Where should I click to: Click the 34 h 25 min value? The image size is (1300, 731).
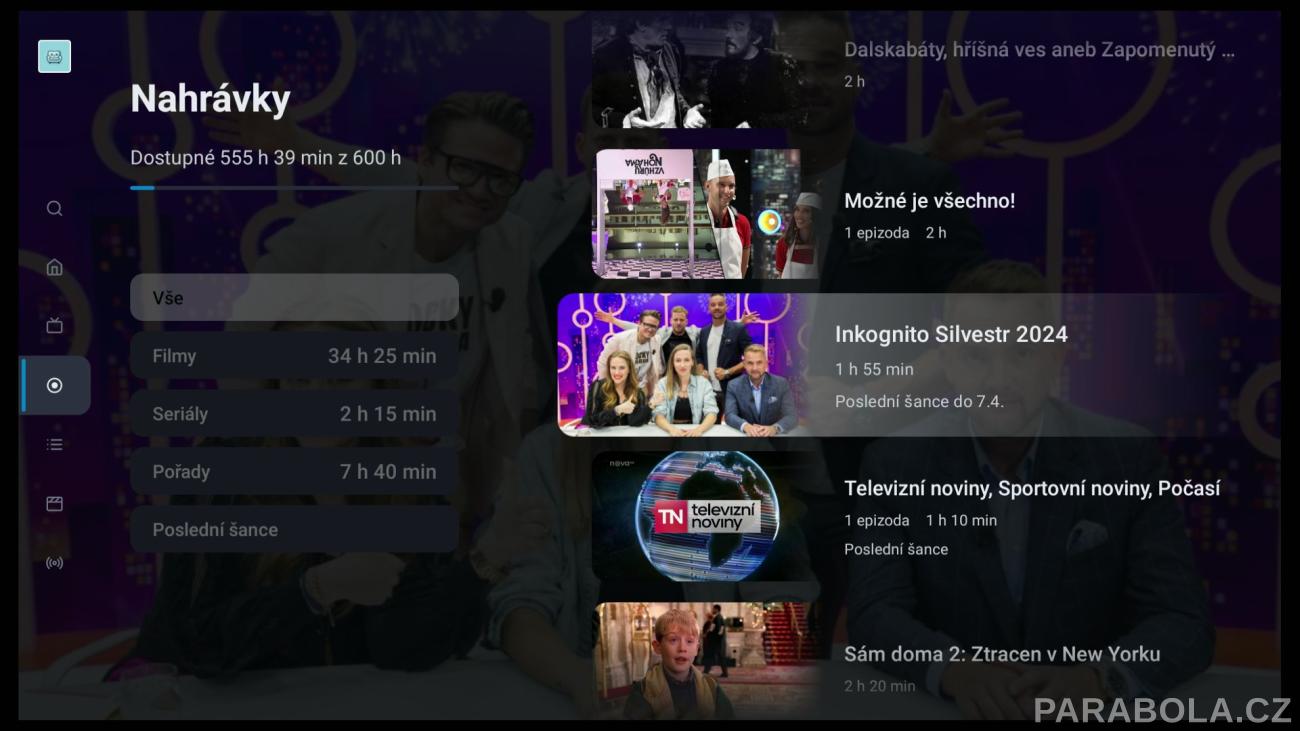tap(382, 355)
